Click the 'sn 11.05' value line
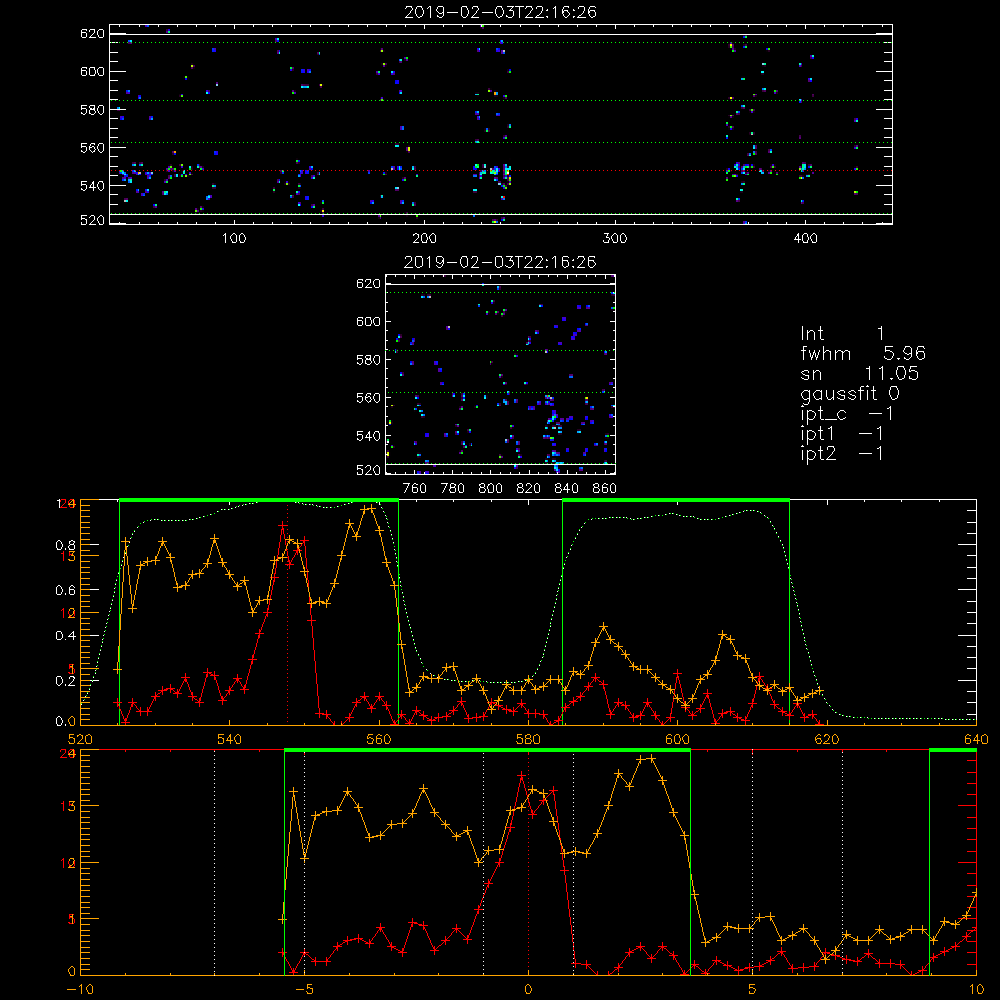The height and width of the screenshot is (1000, 1000). pos(860,374)
